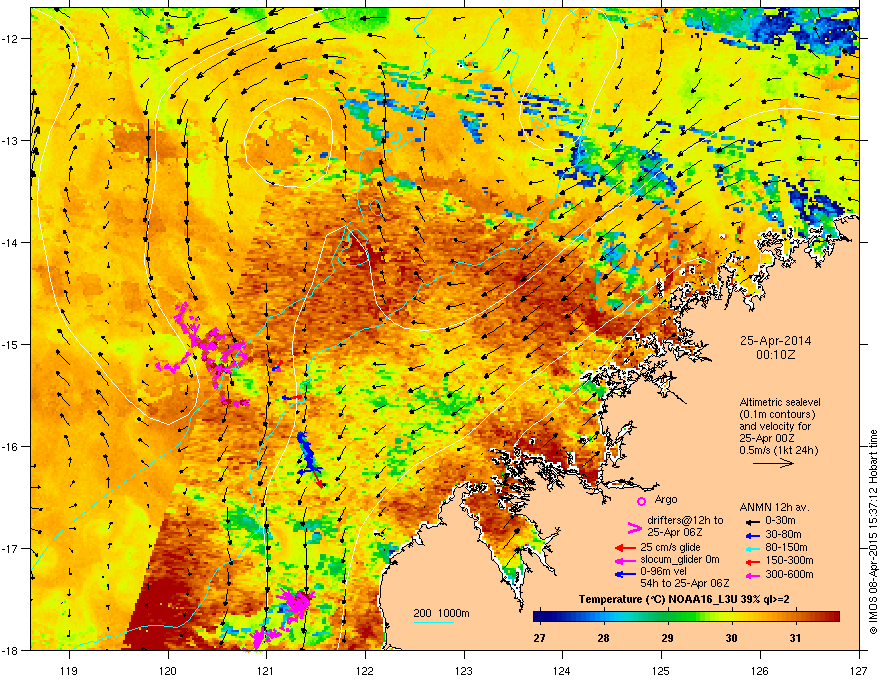Click the red 150-300m ANMN arrow
The image size is (880, 680).
[752, 560]
